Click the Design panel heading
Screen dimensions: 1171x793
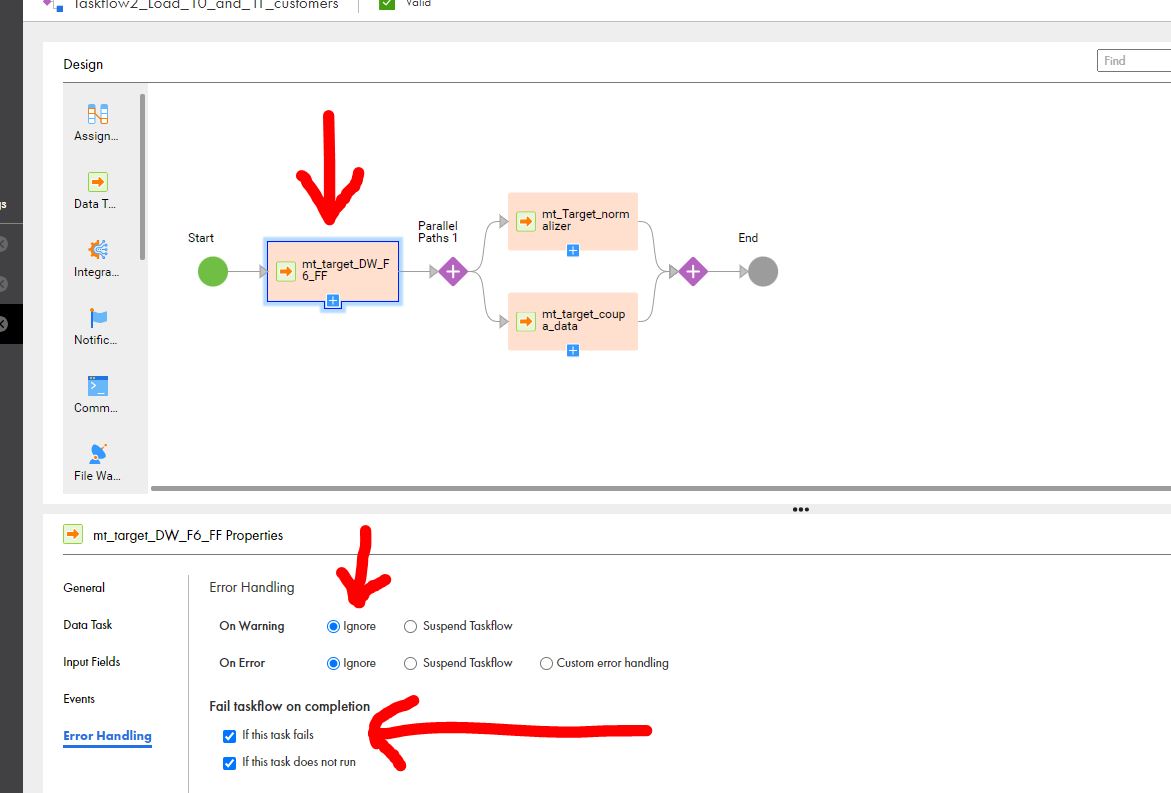83,64
